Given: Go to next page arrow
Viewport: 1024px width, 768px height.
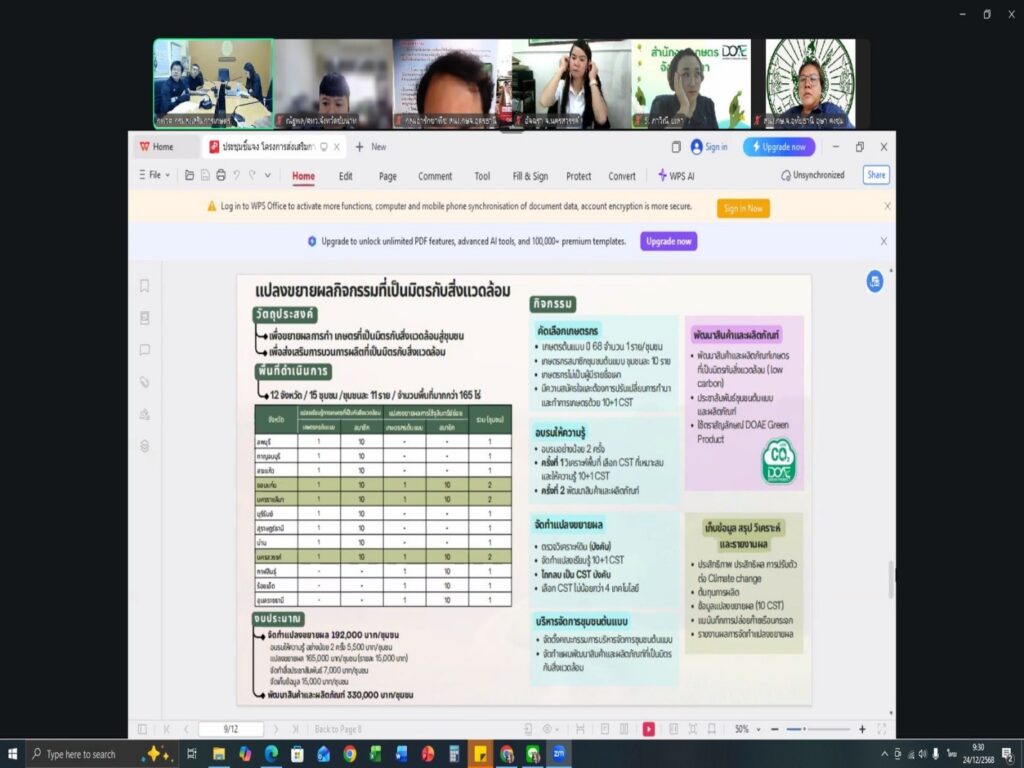Looking at the screenshot, I should click(x=275, y=729).
